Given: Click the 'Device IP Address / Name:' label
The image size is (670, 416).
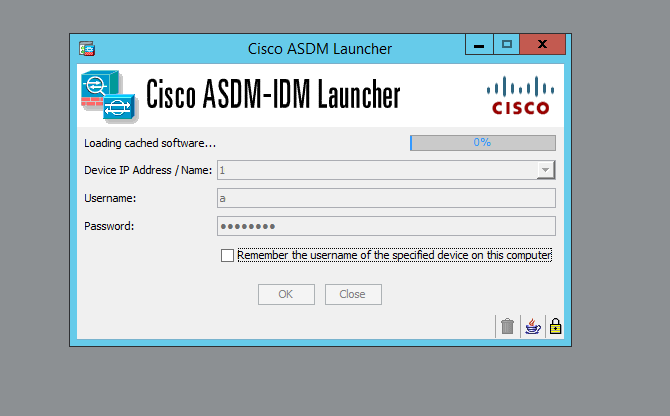Looking at the screenshot, I should pyautogui.click(x=148, y=170).
